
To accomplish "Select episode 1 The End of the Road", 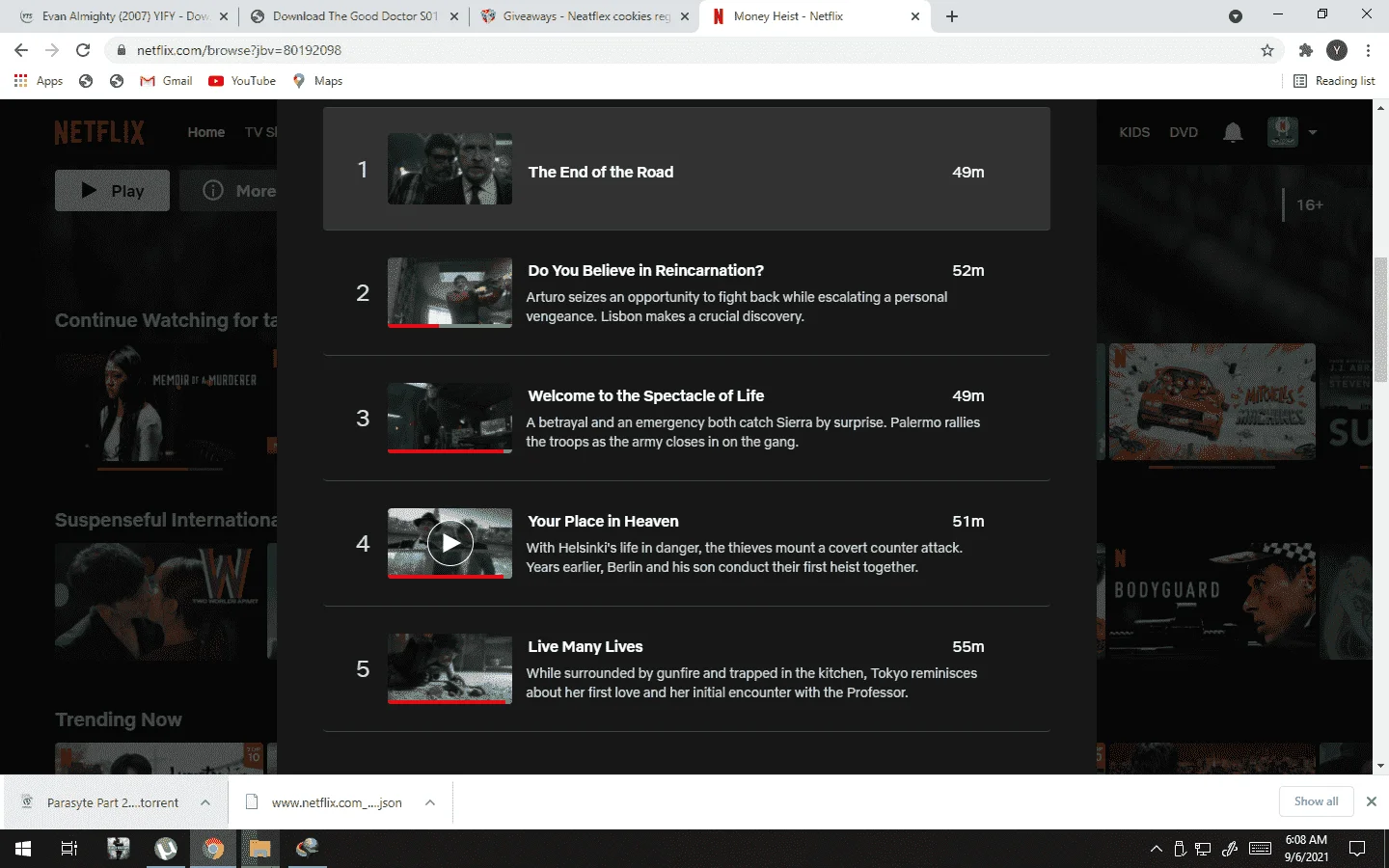I will point(687,169).
